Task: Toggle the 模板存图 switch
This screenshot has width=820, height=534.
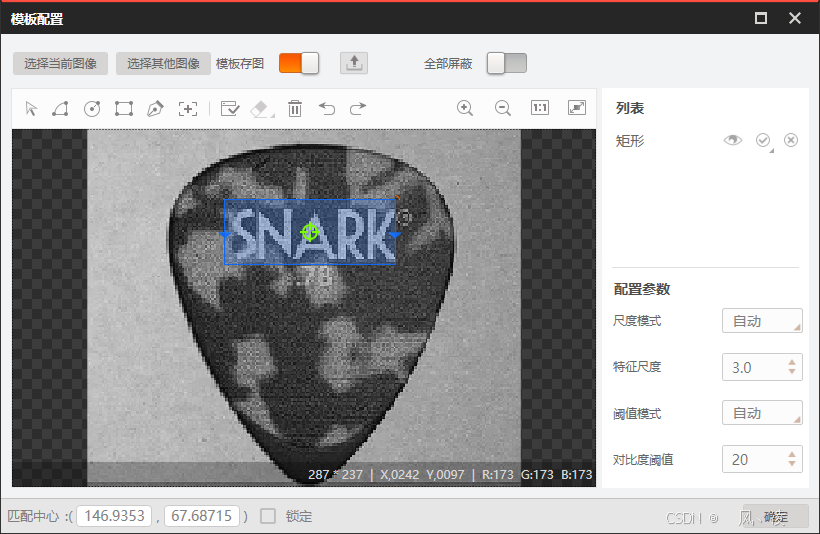Action: pos(299,63)
